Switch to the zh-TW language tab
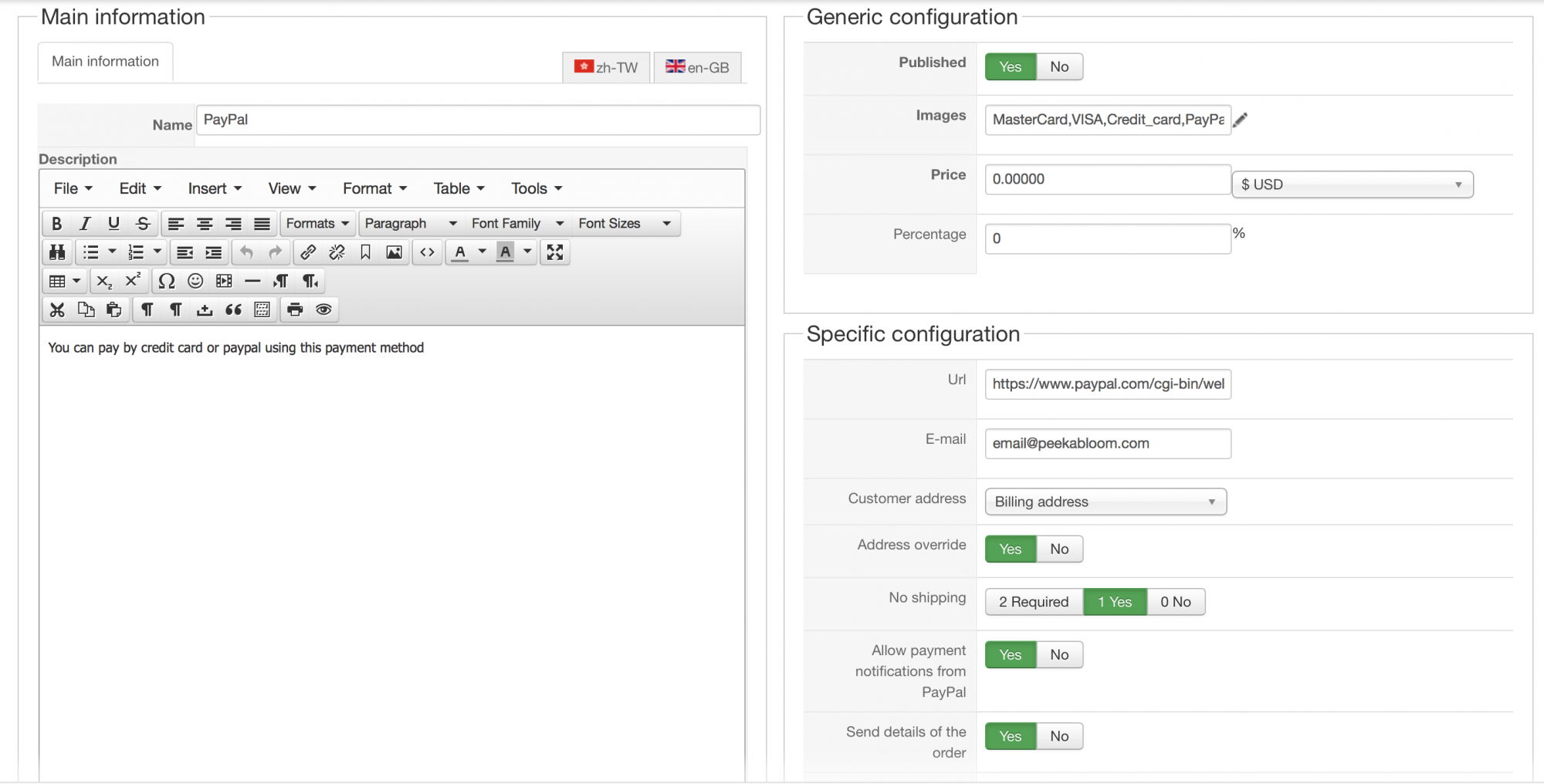1544x784 pixels. (607, 67)
